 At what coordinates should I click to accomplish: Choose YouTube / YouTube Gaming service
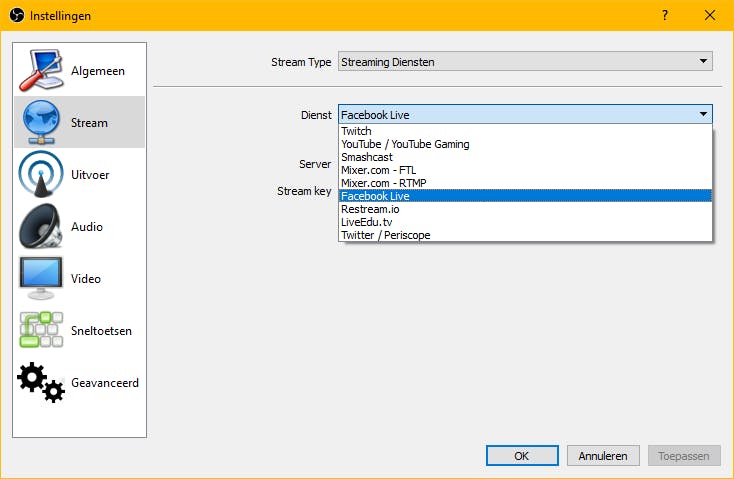coord(525,144)
